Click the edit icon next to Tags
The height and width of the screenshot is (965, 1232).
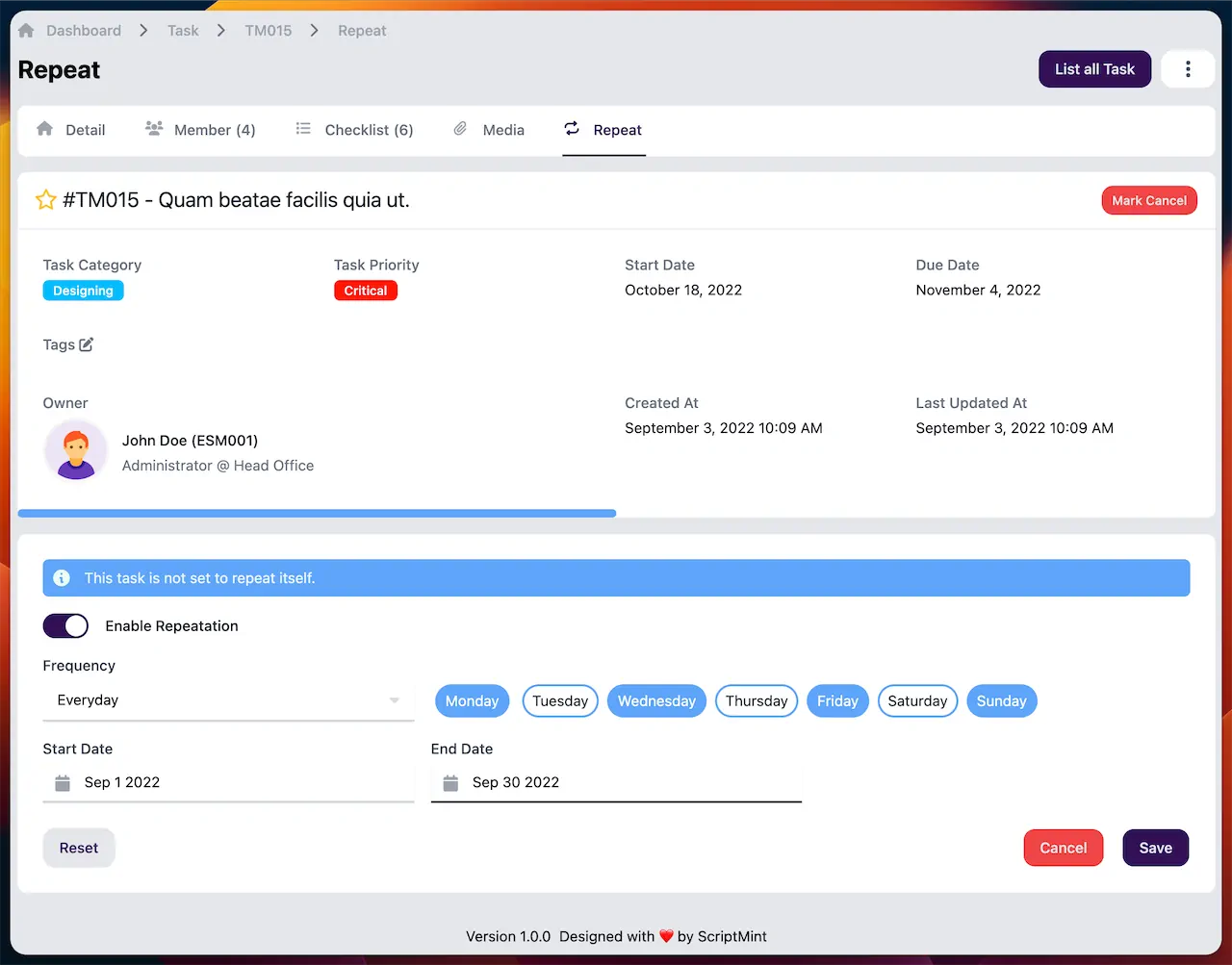point(87,344)
